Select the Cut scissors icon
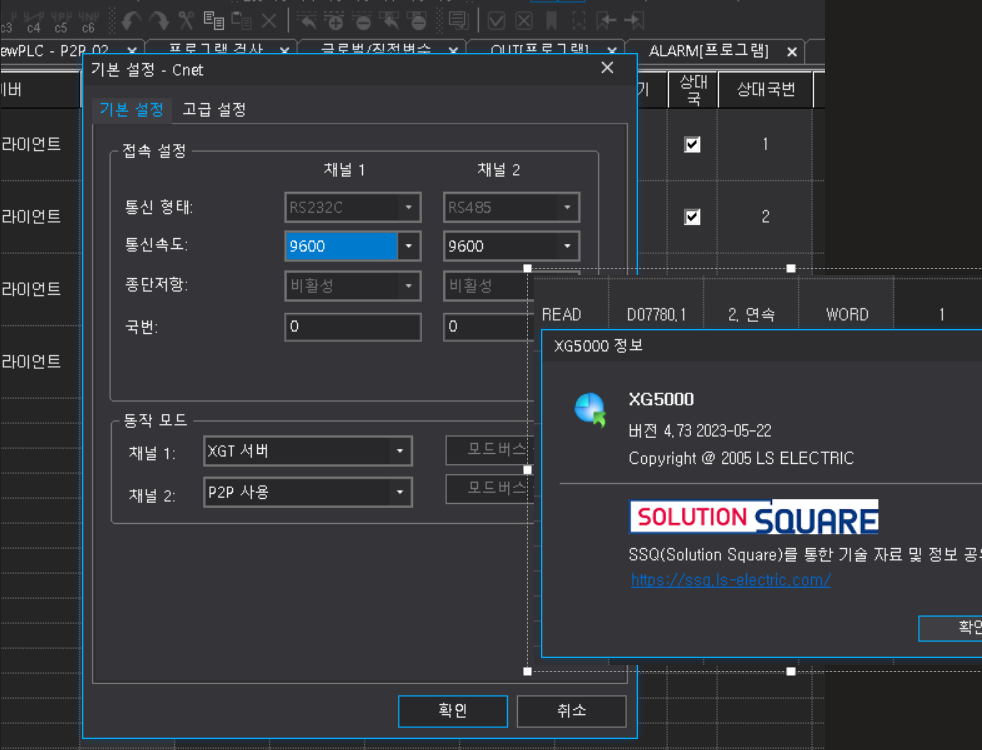Image resolution: width=982 pixels, height=750 pixels. [x=188, y=18]
